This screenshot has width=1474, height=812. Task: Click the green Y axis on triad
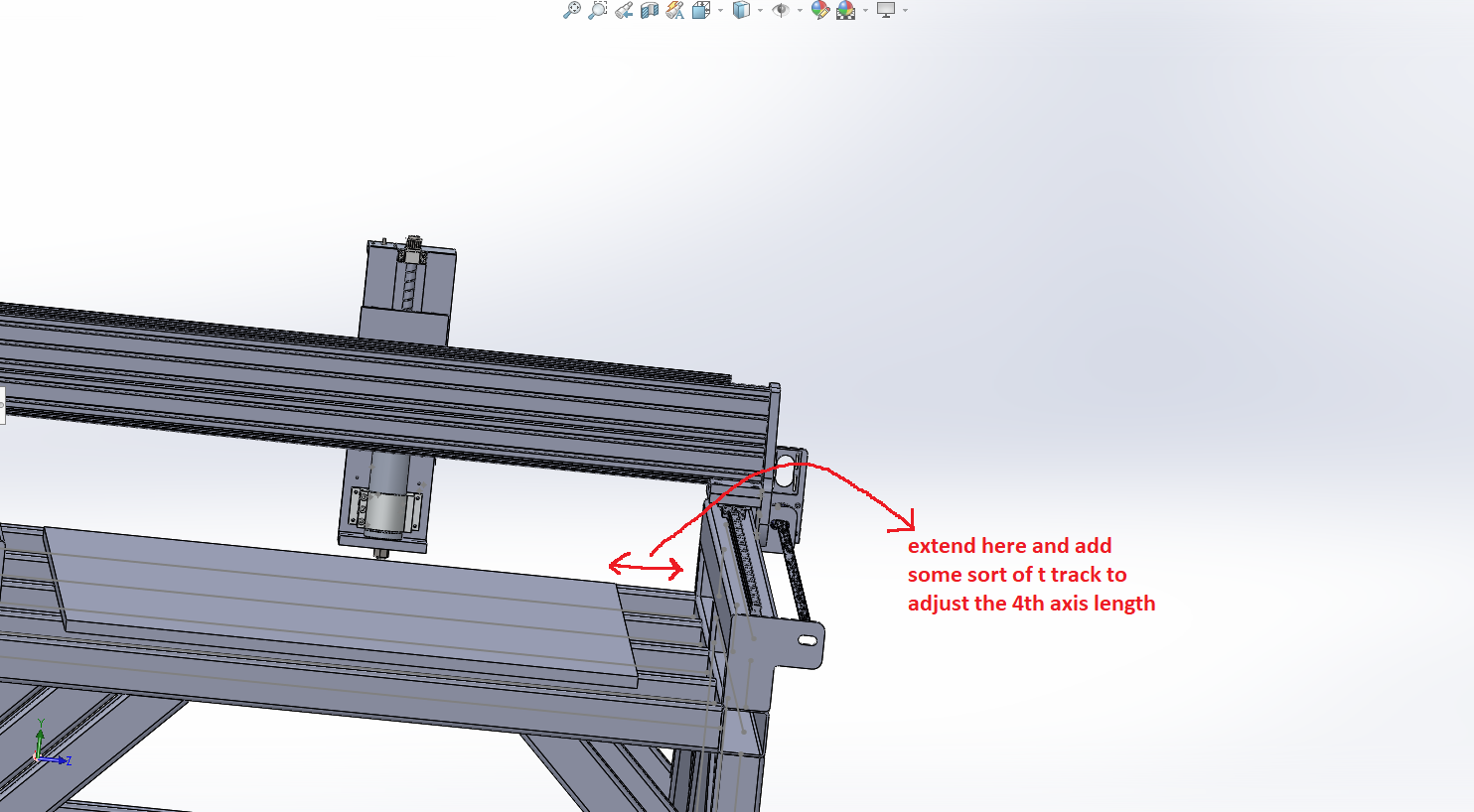pyautogui.click(x=40, y=735)
